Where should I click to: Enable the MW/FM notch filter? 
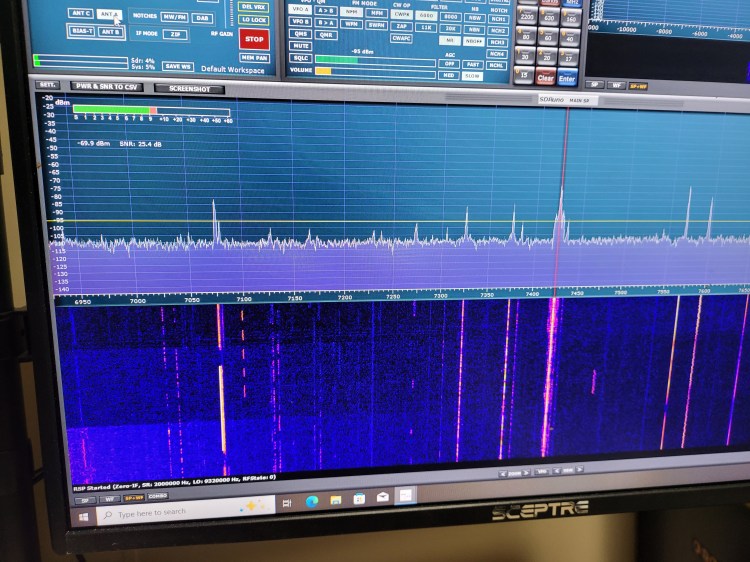pyautogui.click(x=174, y=17)
